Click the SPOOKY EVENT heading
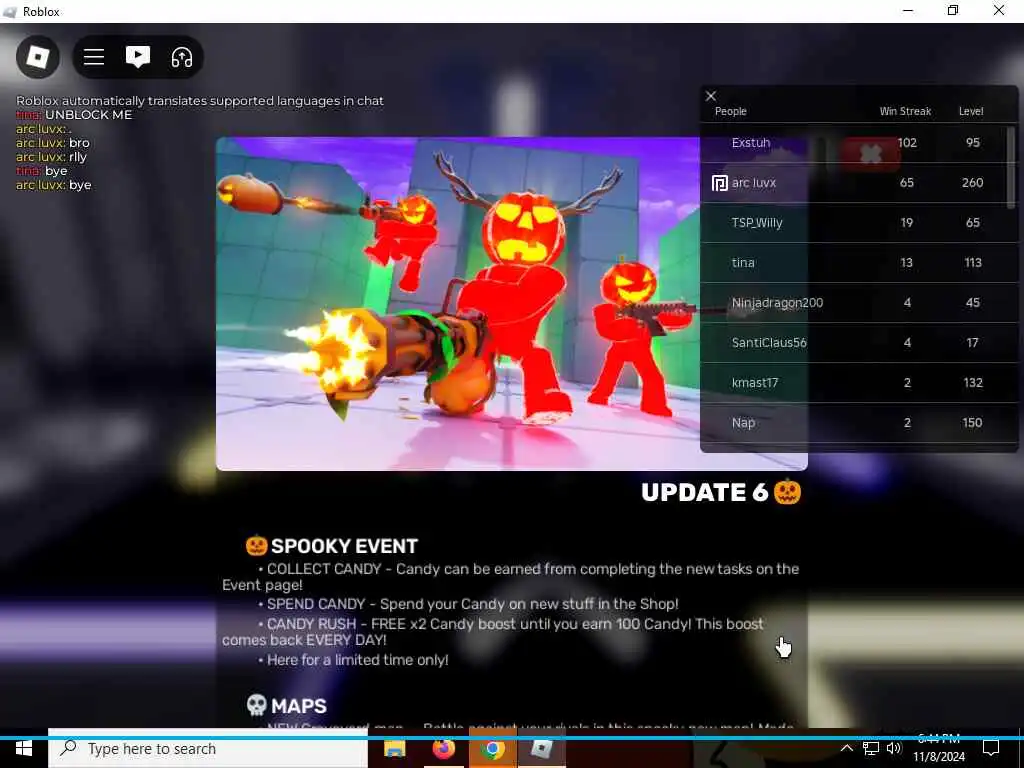 [x=332, y=546]
